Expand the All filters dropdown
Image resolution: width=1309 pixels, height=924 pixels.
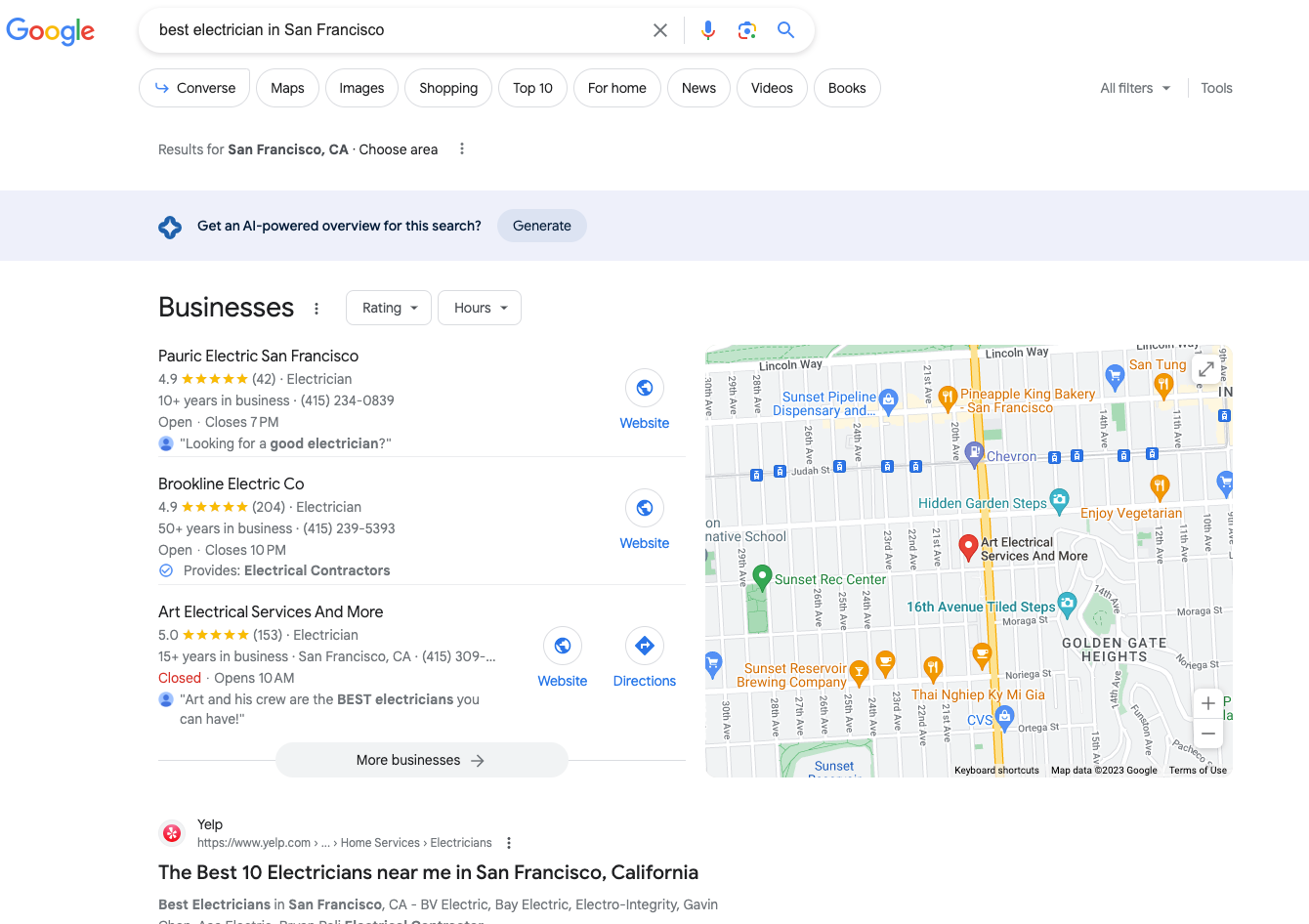[x=1135, y=88]
